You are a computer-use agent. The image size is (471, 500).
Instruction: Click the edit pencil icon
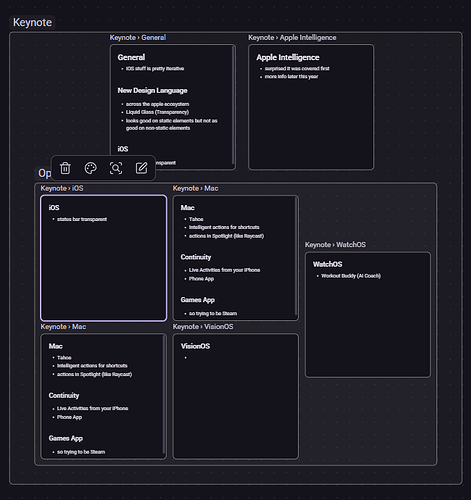(141, 168)
